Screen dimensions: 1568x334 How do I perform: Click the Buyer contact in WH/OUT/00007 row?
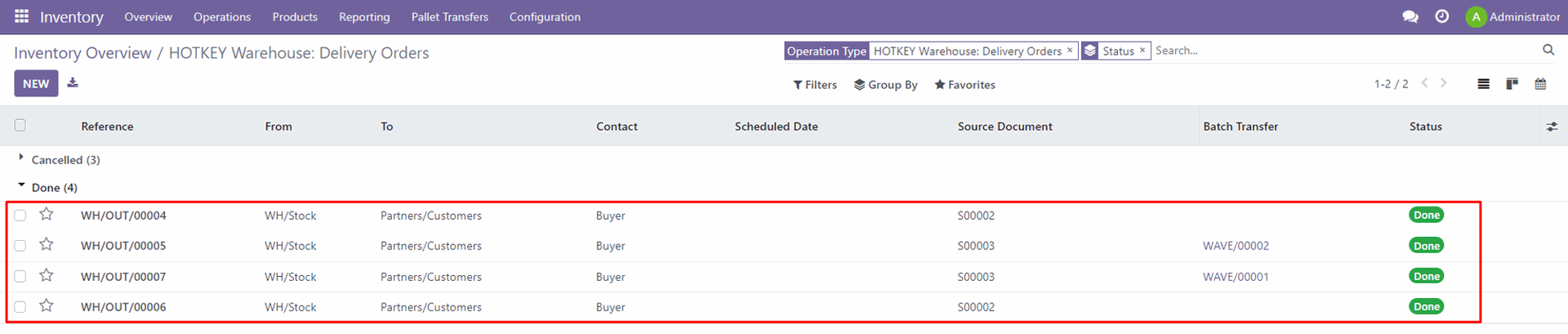click(x=611, y=277)
